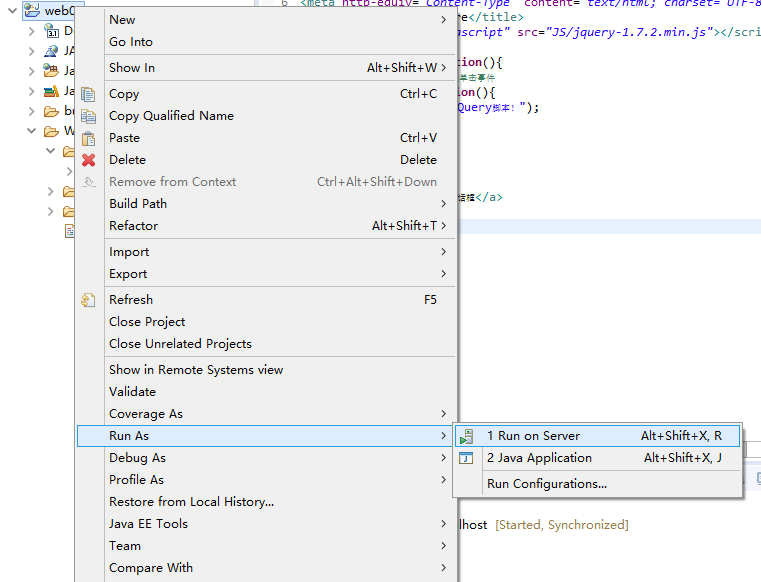Select Close Unrelated Projects
Viewport: 761px width, 582px height.
point(266,344)
